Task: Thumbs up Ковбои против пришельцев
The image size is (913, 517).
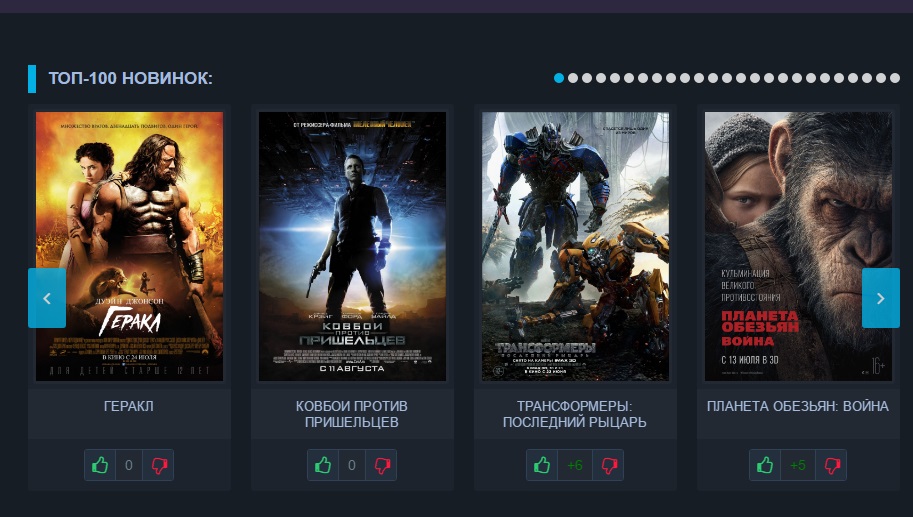Action: coord(323,465)
